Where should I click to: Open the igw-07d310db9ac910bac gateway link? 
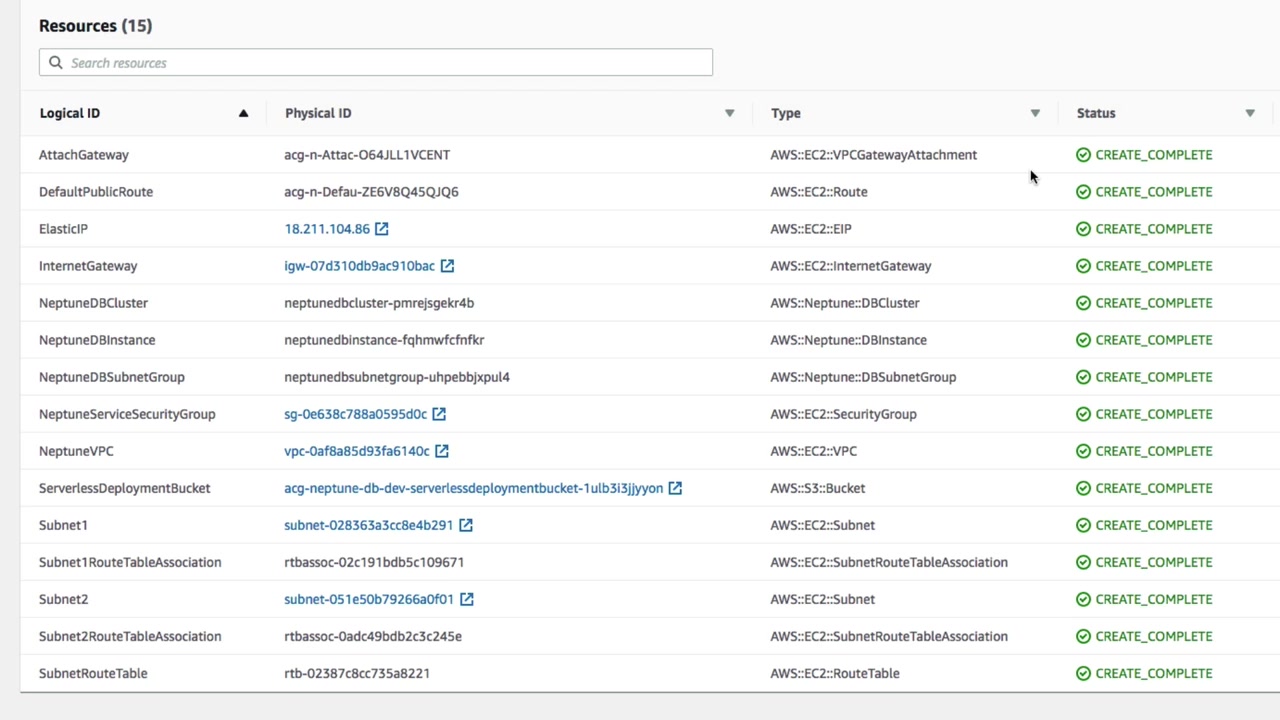tap(359, 266)
